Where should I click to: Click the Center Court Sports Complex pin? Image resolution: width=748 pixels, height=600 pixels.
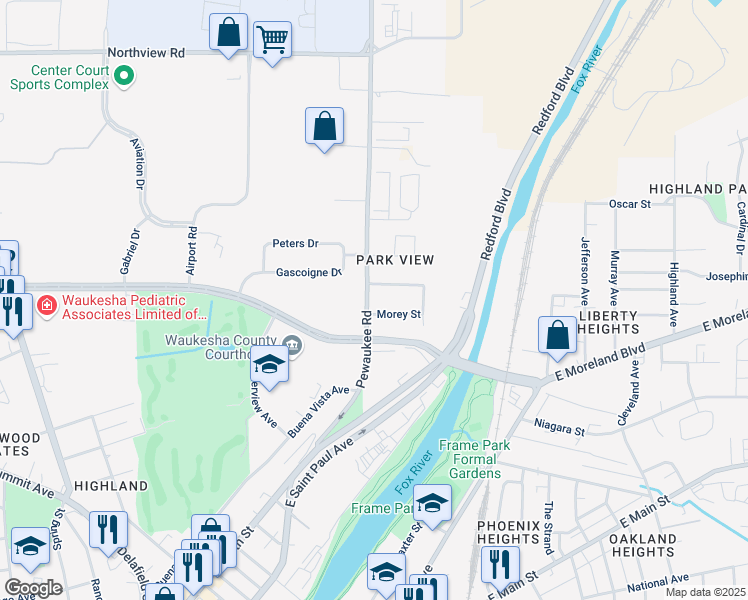click(124, 76)
